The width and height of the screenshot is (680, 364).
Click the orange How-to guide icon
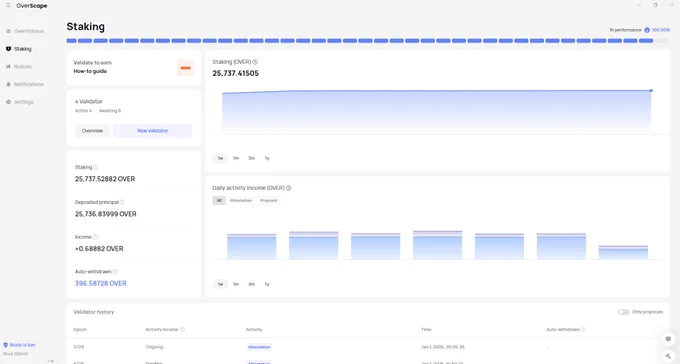click(186, 68)
